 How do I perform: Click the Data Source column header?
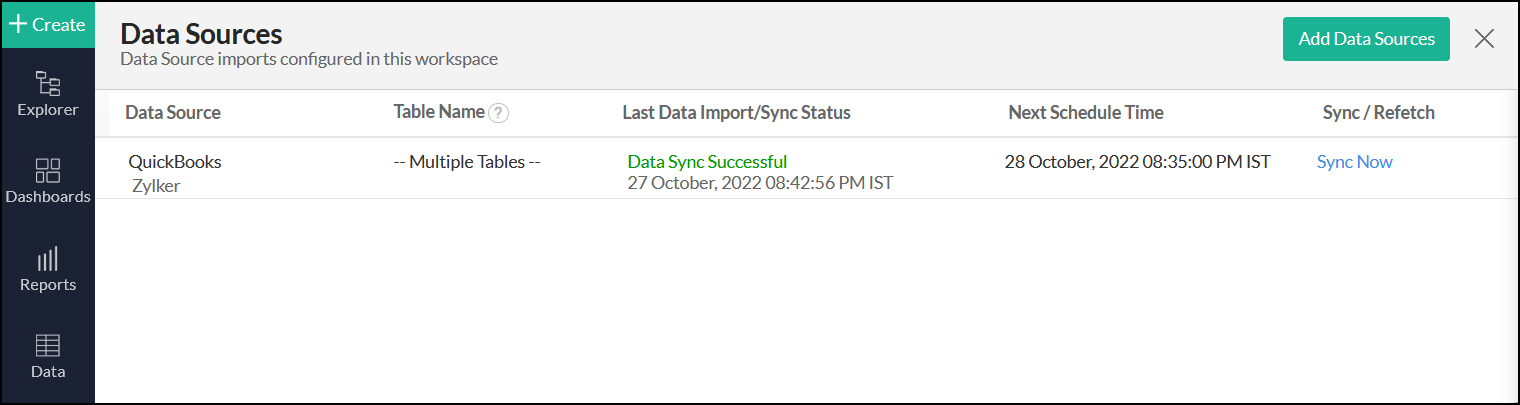tap(173, 113)
